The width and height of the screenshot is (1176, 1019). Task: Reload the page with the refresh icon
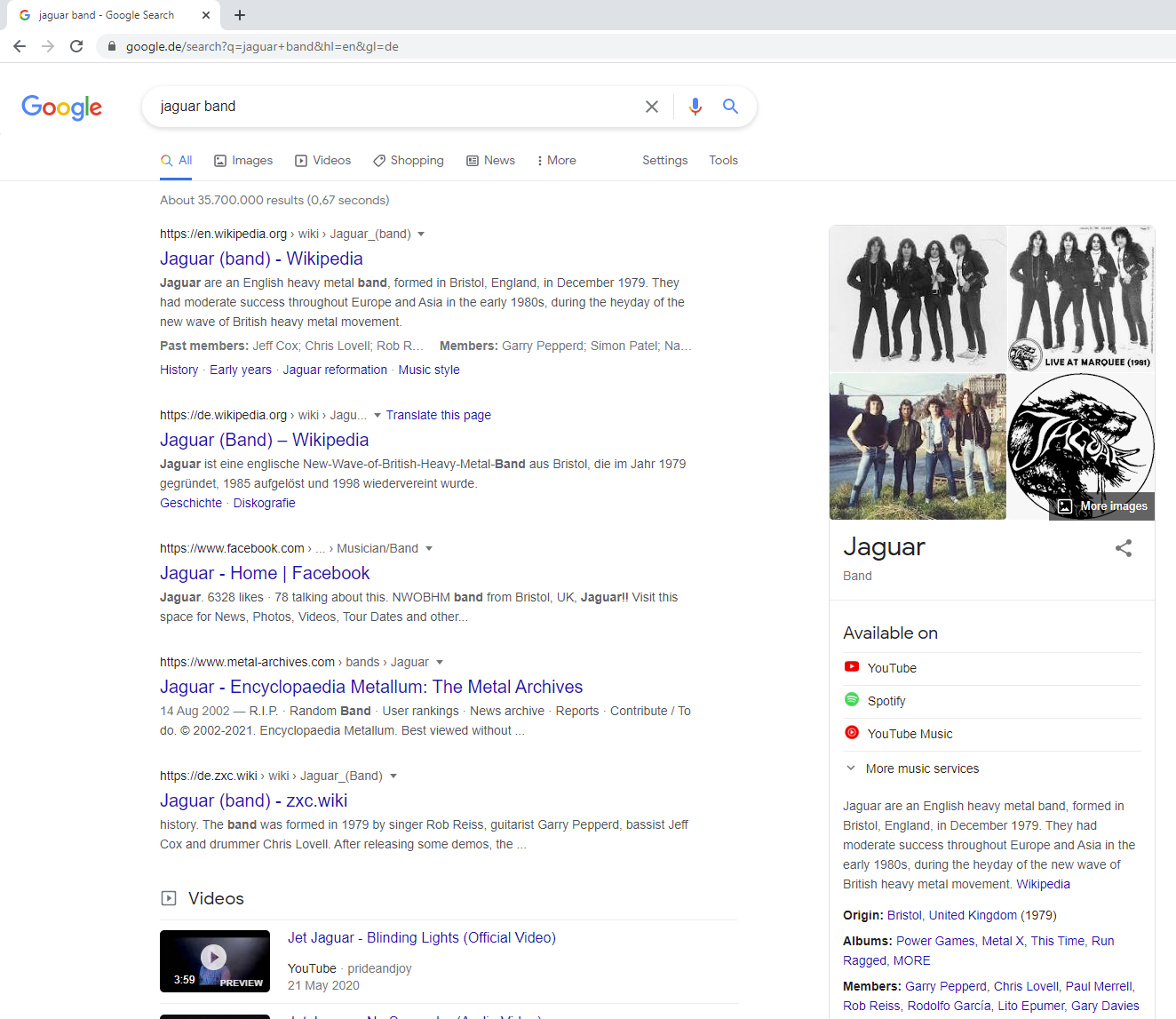[x=76, y=46]
